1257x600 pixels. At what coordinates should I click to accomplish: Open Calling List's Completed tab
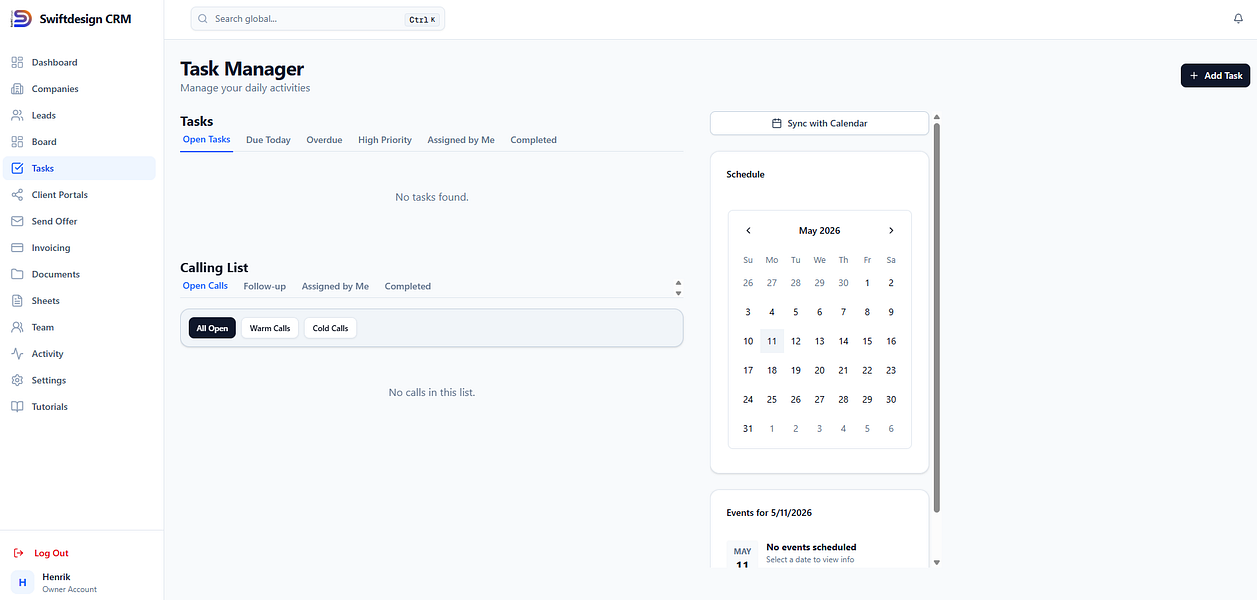coord(408,286)
